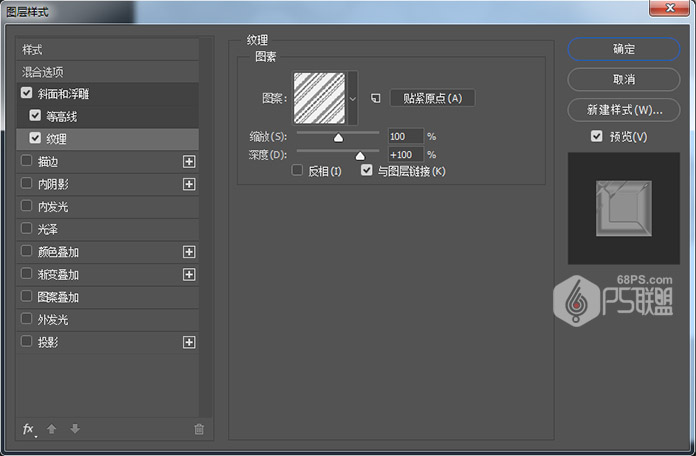Move effect up with the up arrow icon
Viewport: 696px width, 456px height.
51,429
